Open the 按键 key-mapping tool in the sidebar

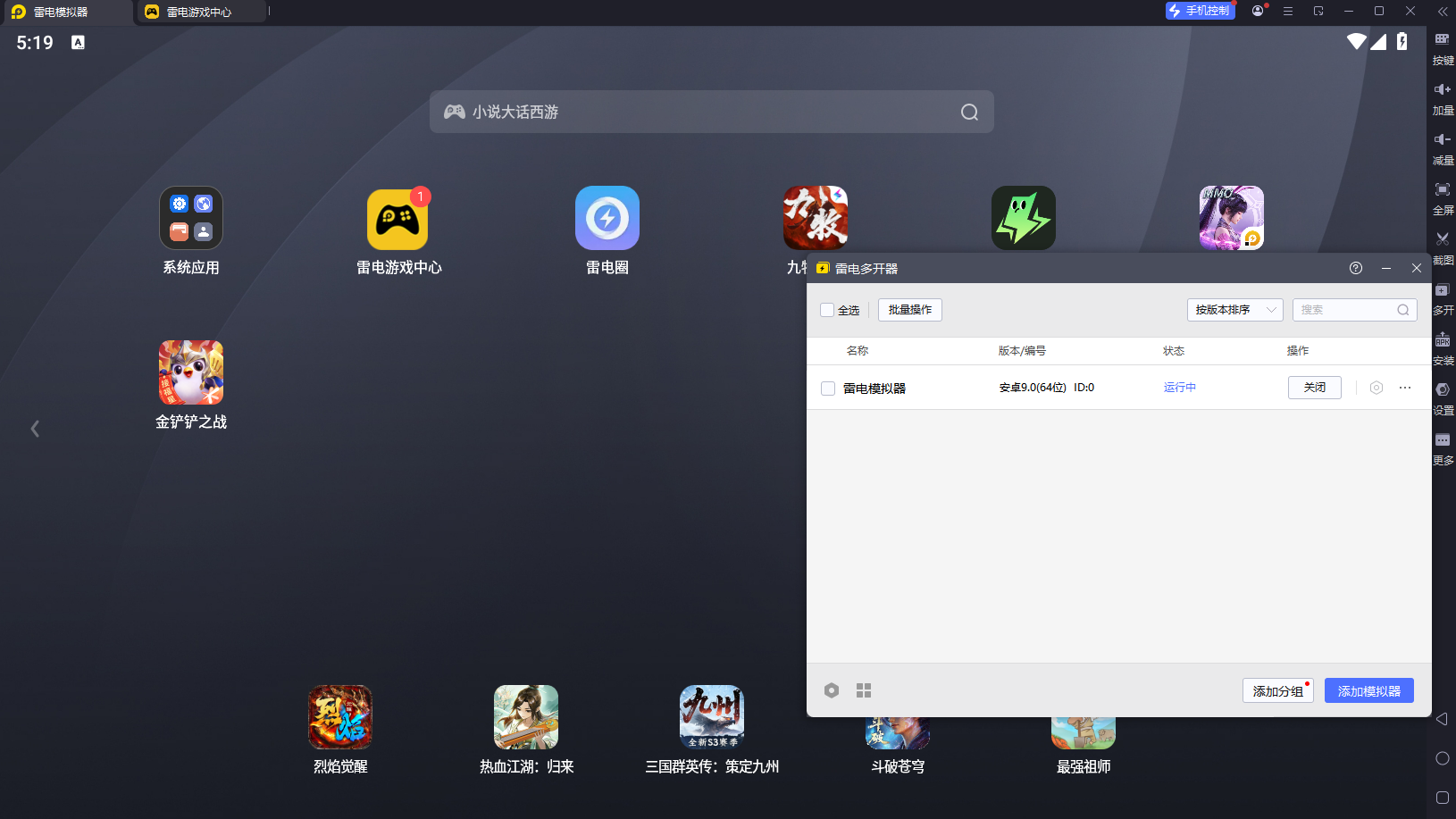click(1442, 48)
